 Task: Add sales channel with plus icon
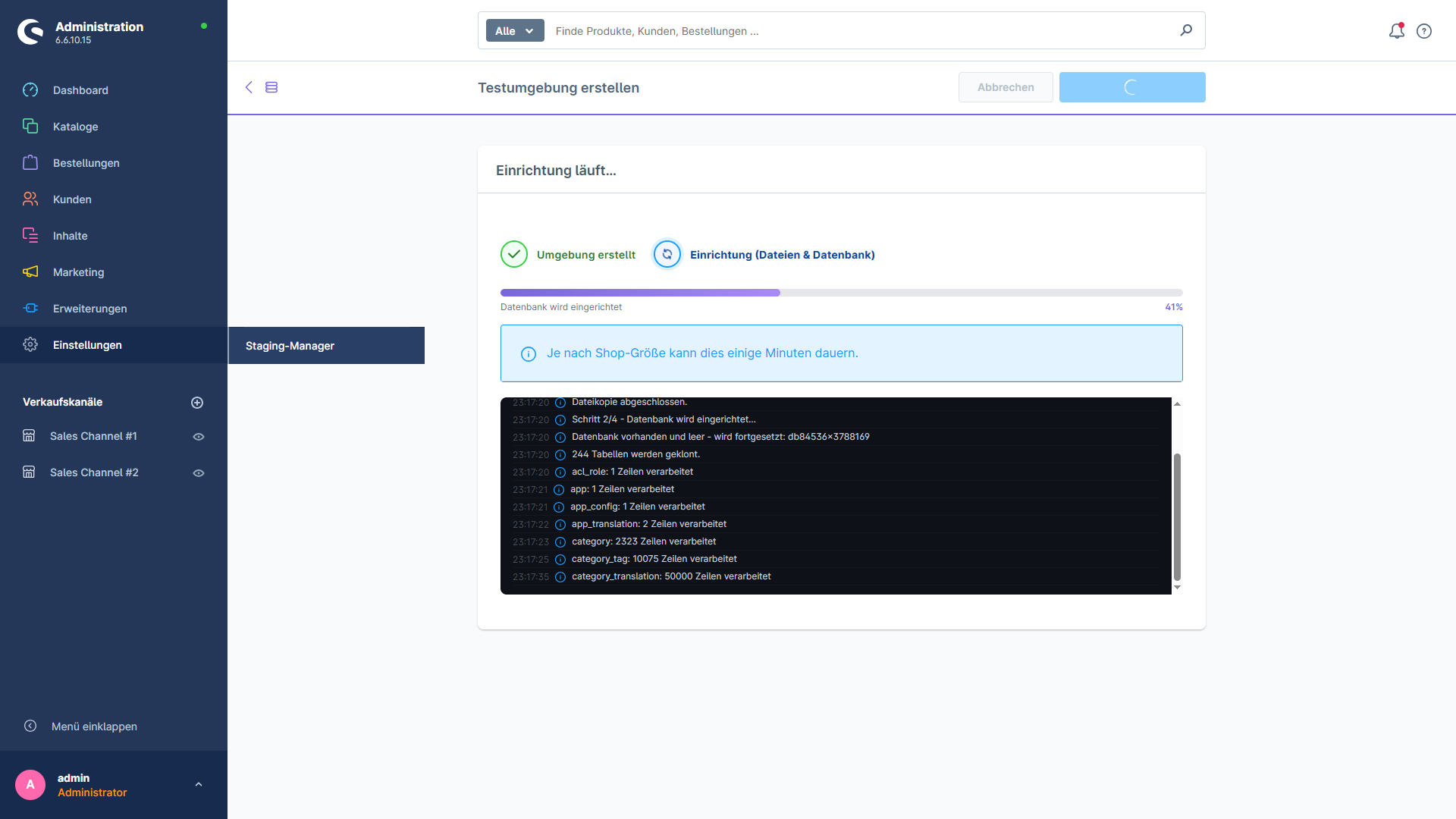click(197, 403)
